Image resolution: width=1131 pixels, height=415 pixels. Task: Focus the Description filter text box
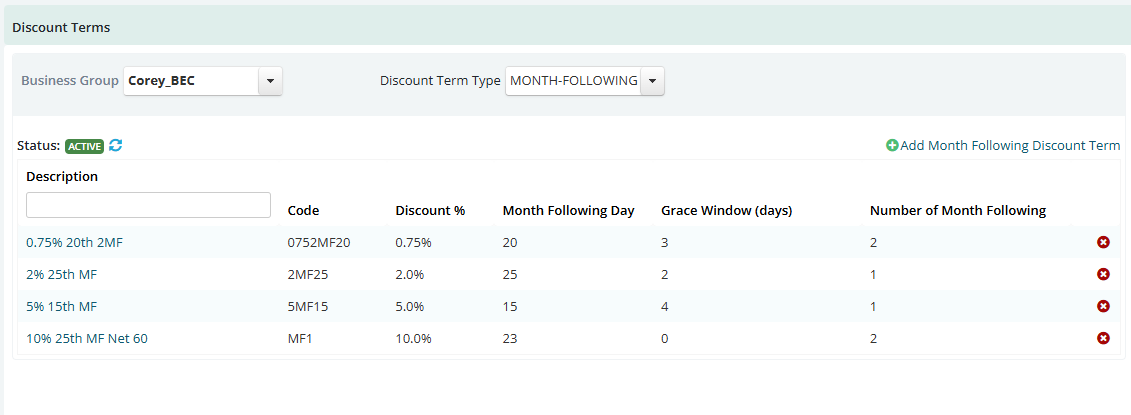click(x=149, y=205)
